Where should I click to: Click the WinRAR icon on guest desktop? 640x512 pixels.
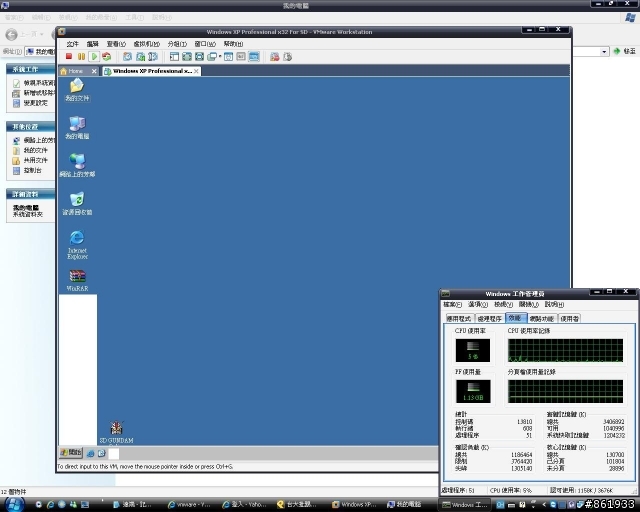(77, 280)
